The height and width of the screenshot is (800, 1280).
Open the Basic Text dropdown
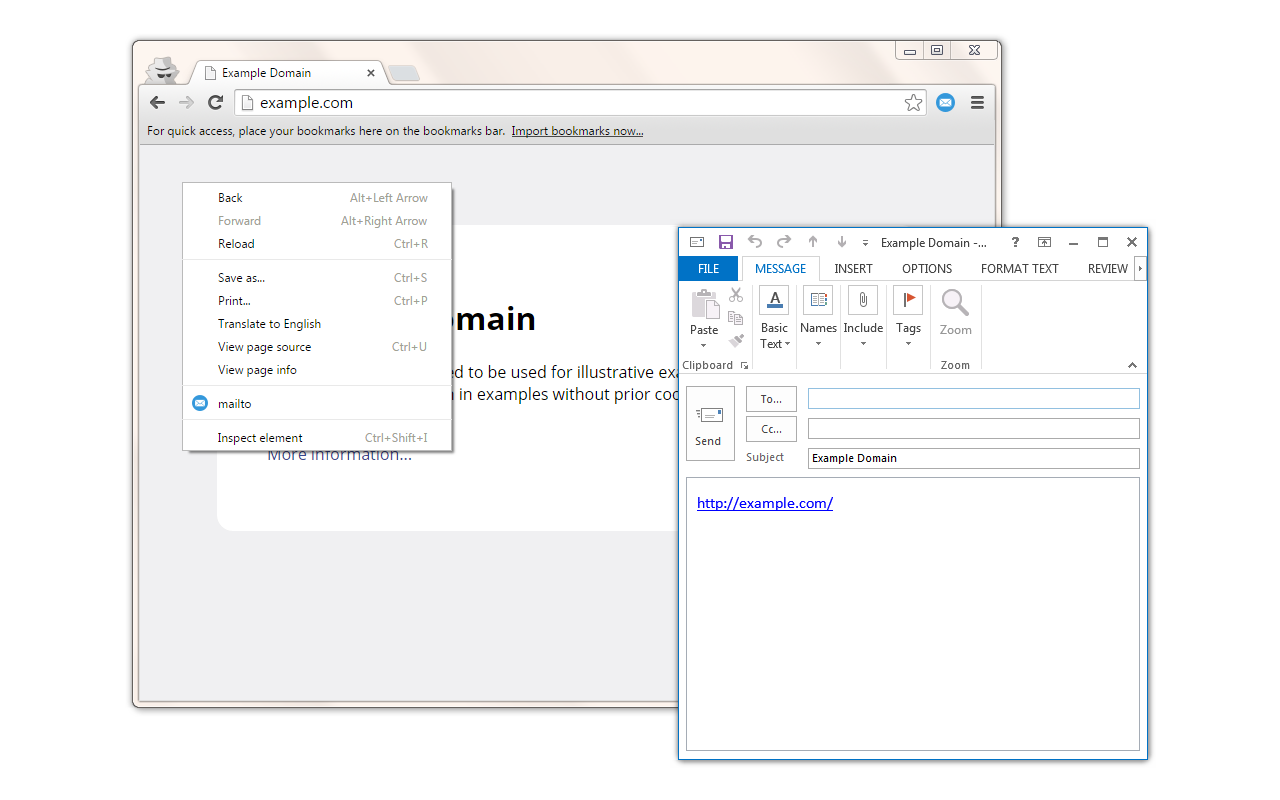[x=774, y=318]
